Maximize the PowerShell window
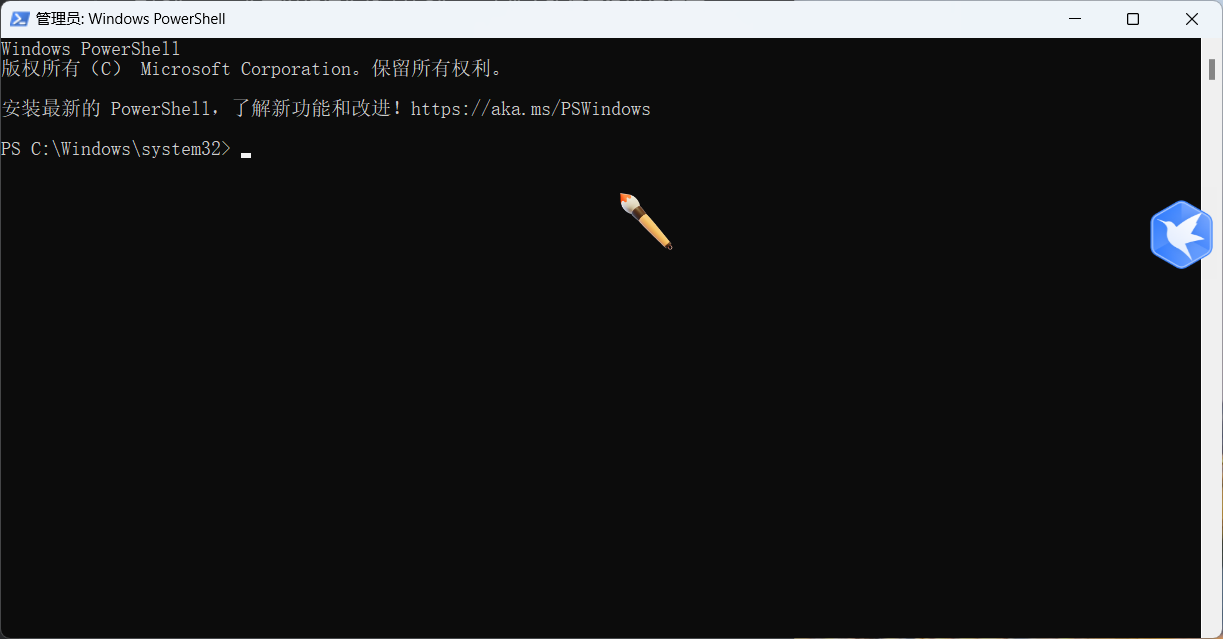This screenshot has height=639, width=1223. coord(1133,19)
